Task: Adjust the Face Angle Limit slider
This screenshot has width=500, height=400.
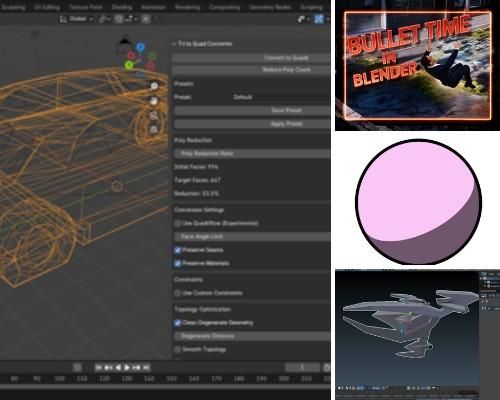Action: 252,237
